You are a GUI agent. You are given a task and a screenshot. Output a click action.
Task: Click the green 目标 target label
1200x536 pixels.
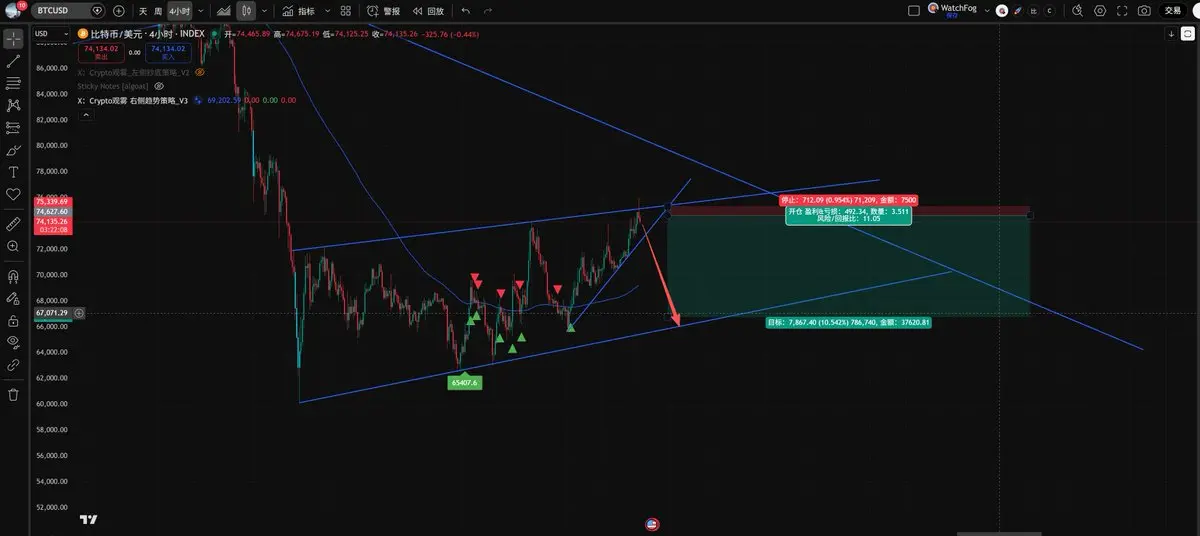click(x=849, y=322)
